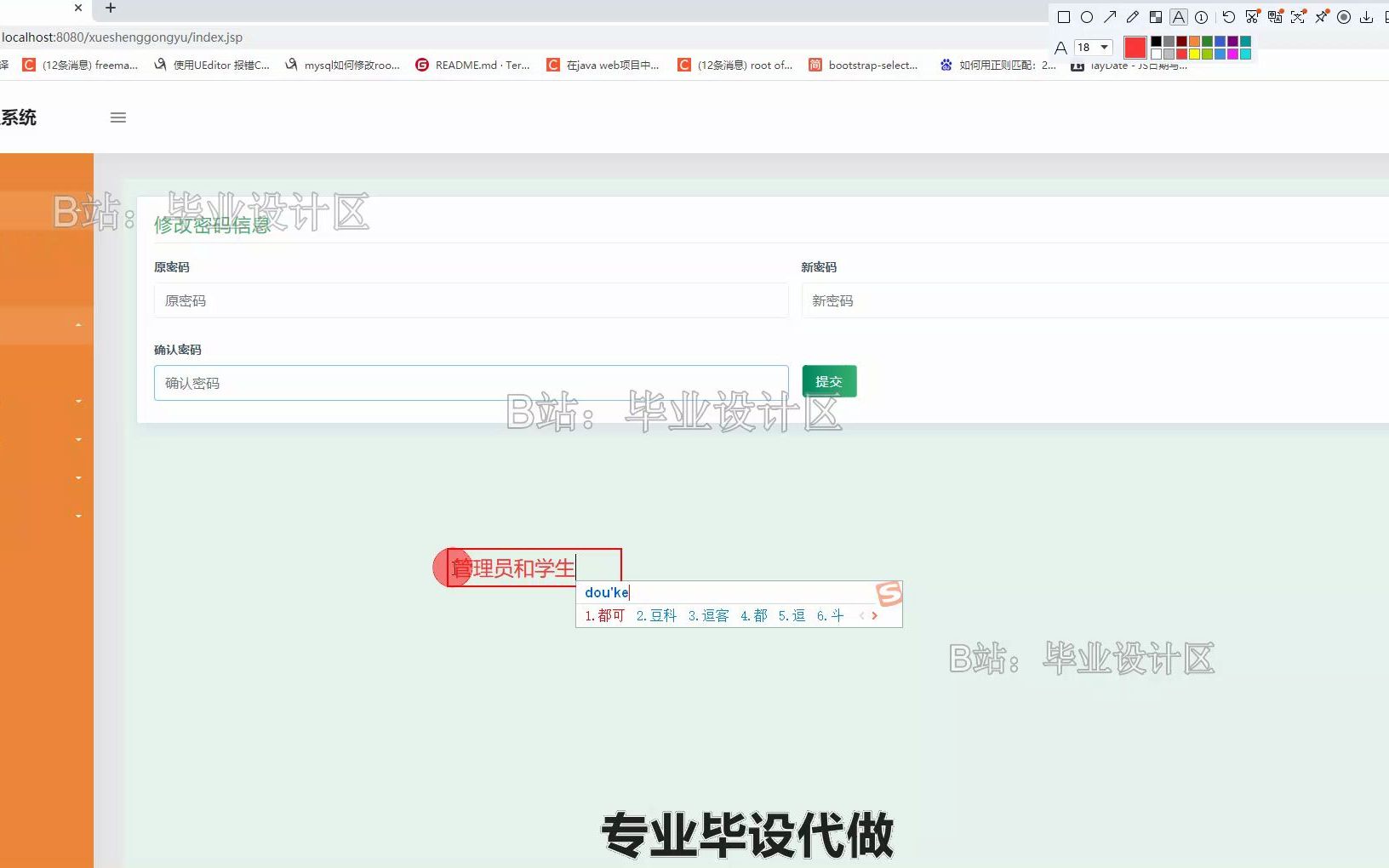Select the pencil drawing tool

1133,17
